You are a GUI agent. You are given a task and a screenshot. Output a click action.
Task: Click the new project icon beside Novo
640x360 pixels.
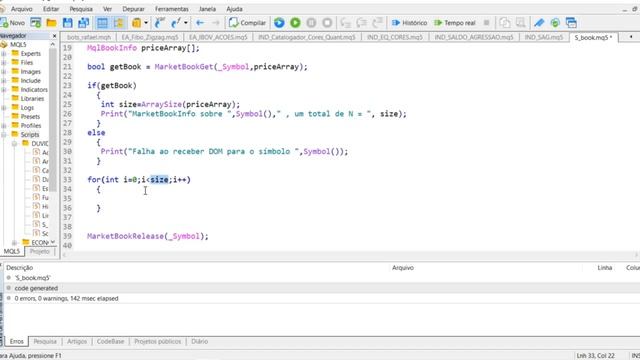tap(36, 23)
